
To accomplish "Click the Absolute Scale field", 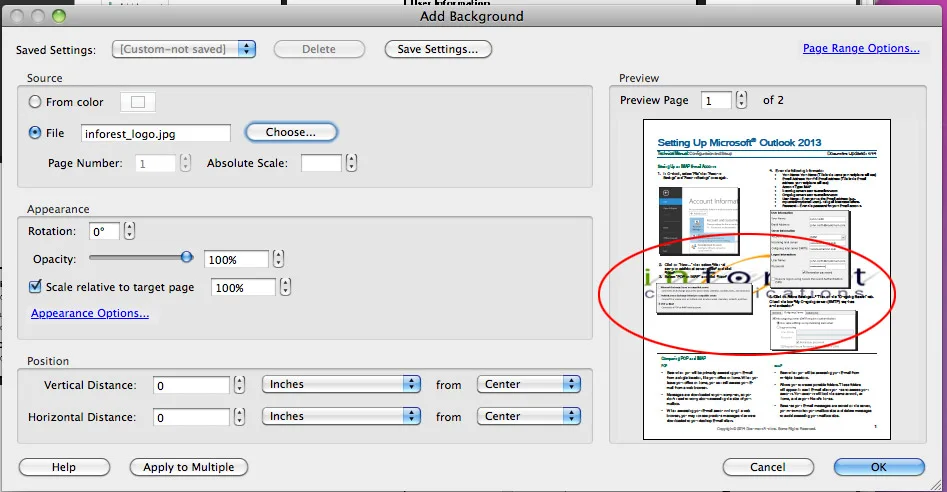I will [x=321, y=163].
